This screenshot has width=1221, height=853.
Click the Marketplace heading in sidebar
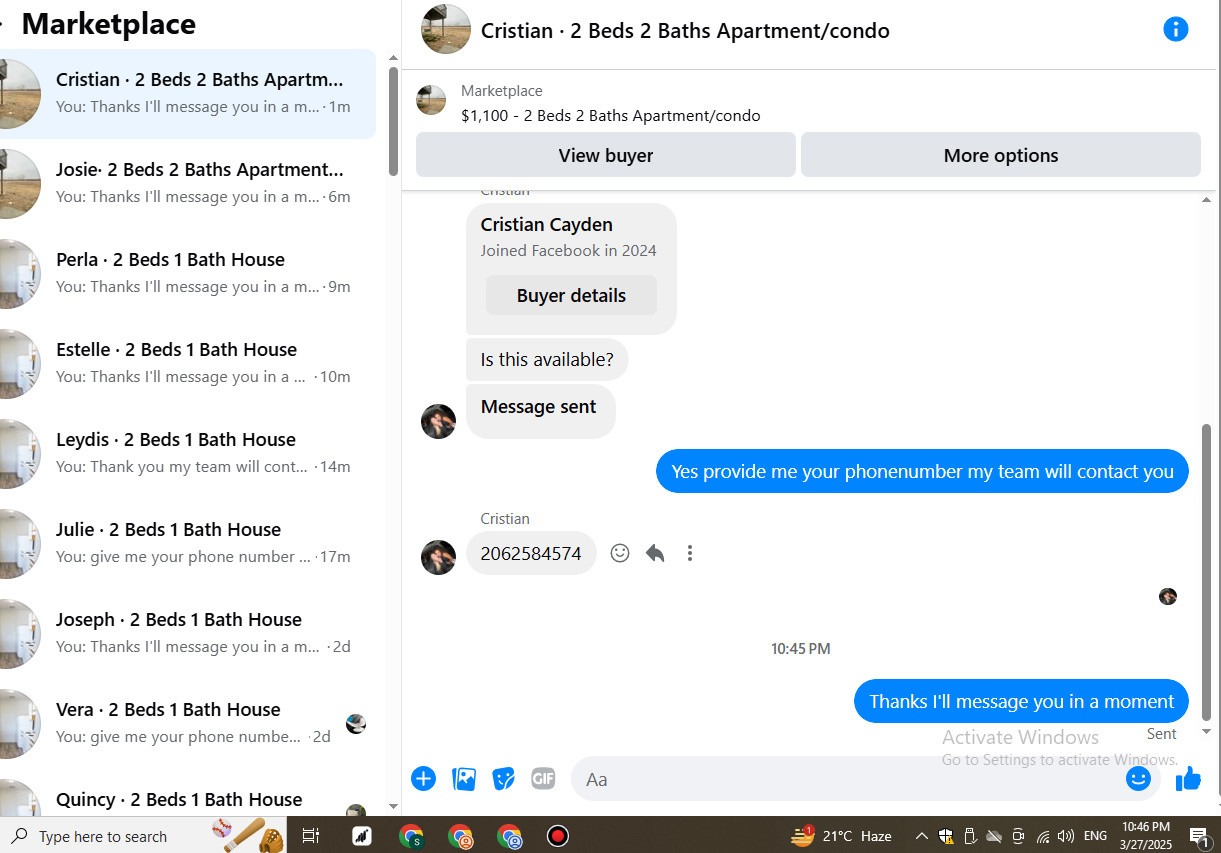[109, 24]
